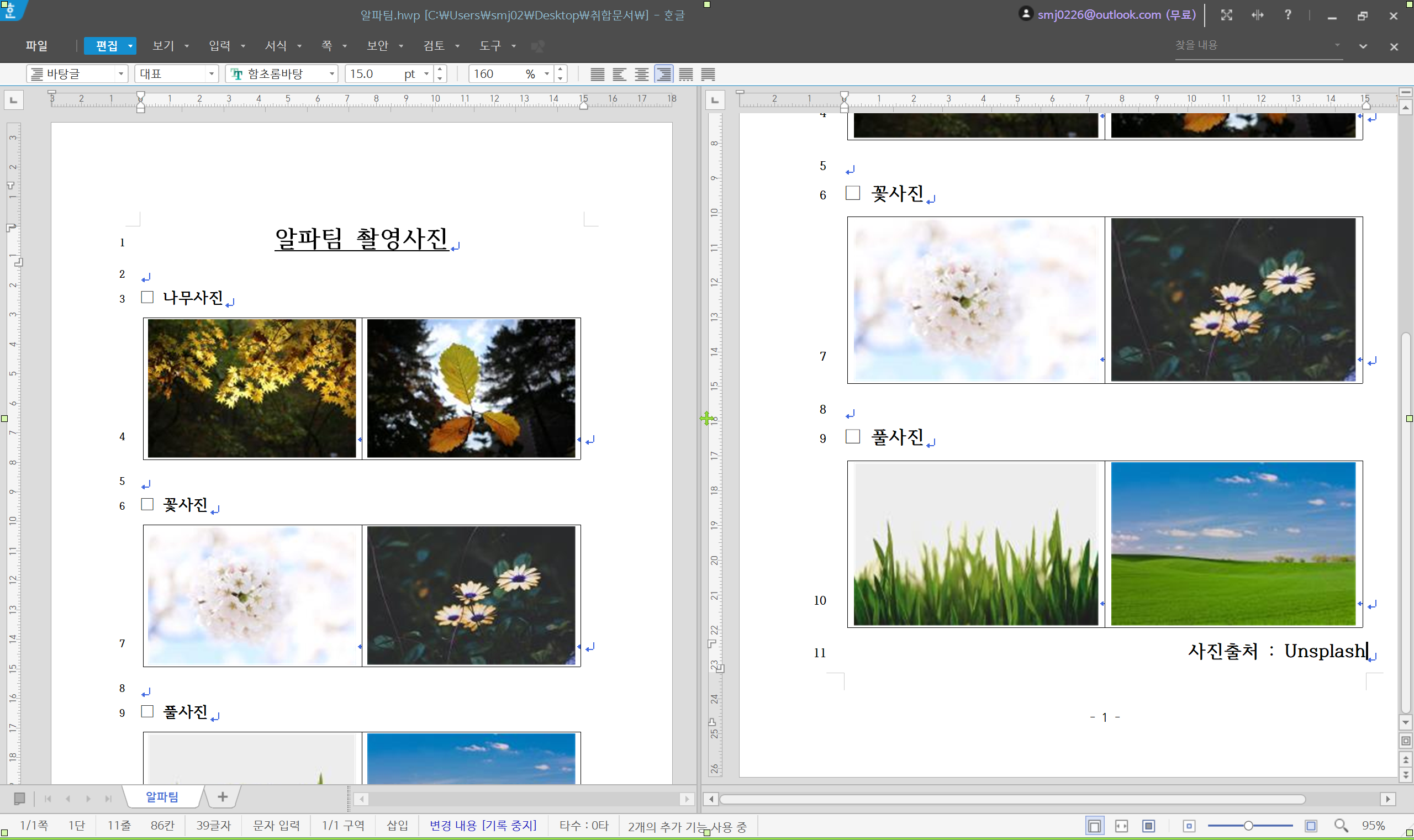The width and height of the screenshot is (1414, 840).
Task: Open the 파일 menu
Action: click(36, 46)
